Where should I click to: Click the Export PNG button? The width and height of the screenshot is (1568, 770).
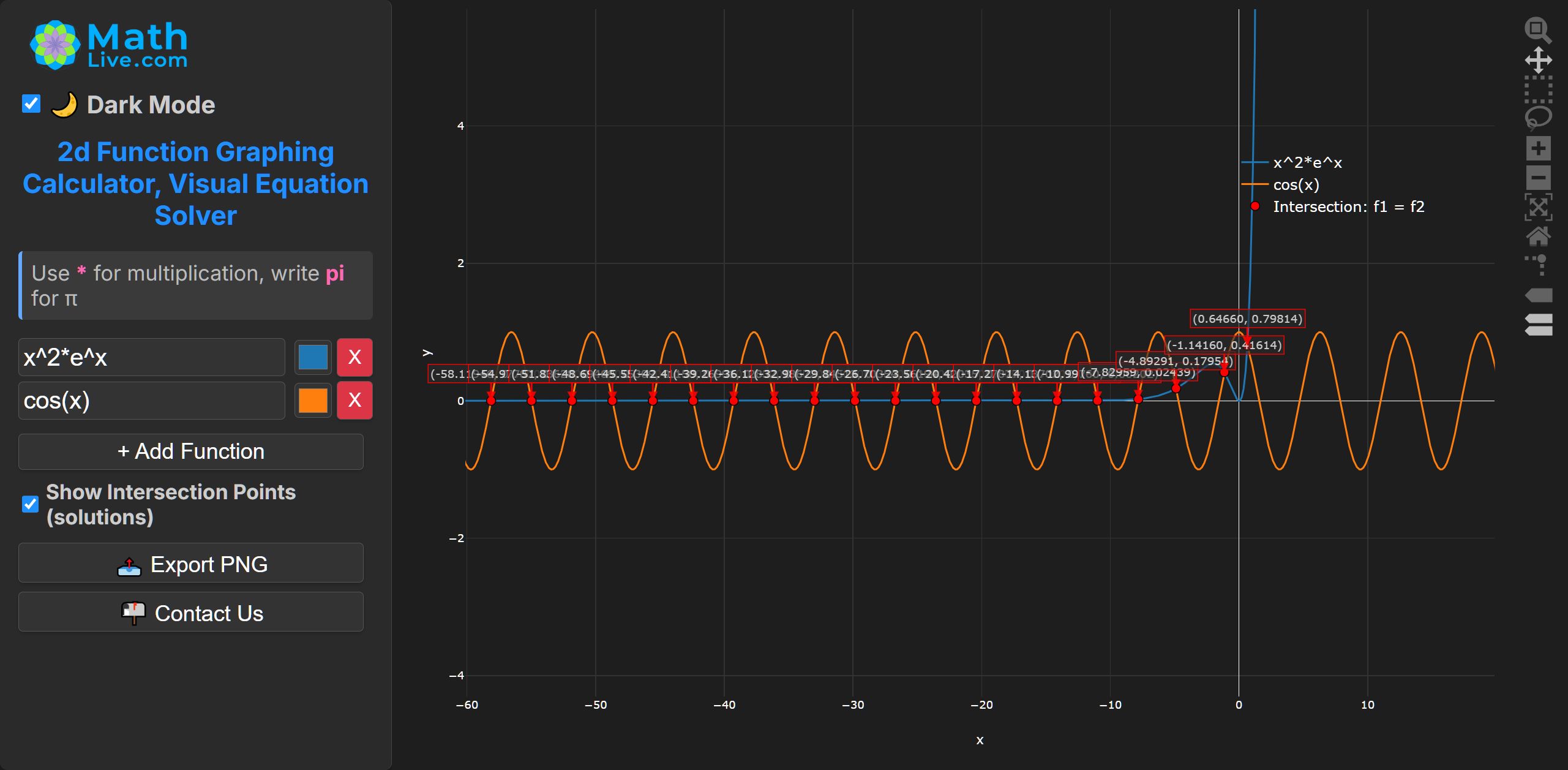pos(191,564)
